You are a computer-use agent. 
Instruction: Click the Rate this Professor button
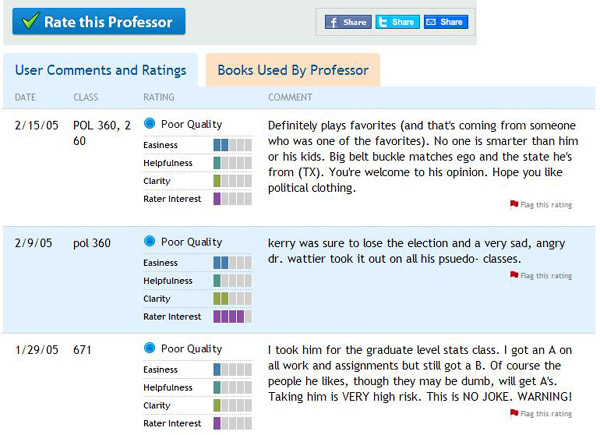[98, 21]
